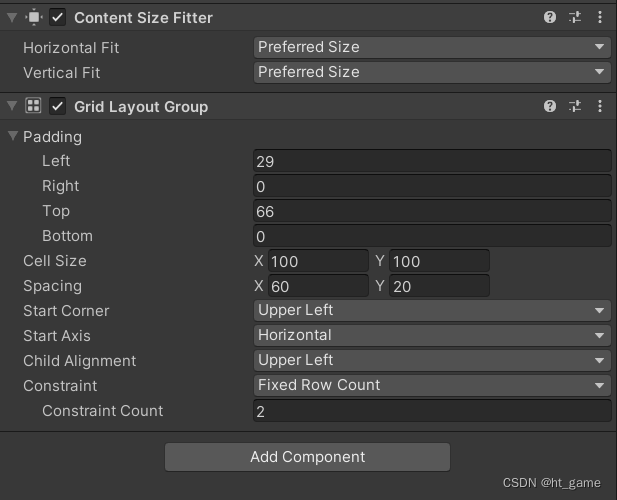This screenshot has height=500, width=617.
Task: Click the Padding Bottom field
Action: [x=432, y=236]
